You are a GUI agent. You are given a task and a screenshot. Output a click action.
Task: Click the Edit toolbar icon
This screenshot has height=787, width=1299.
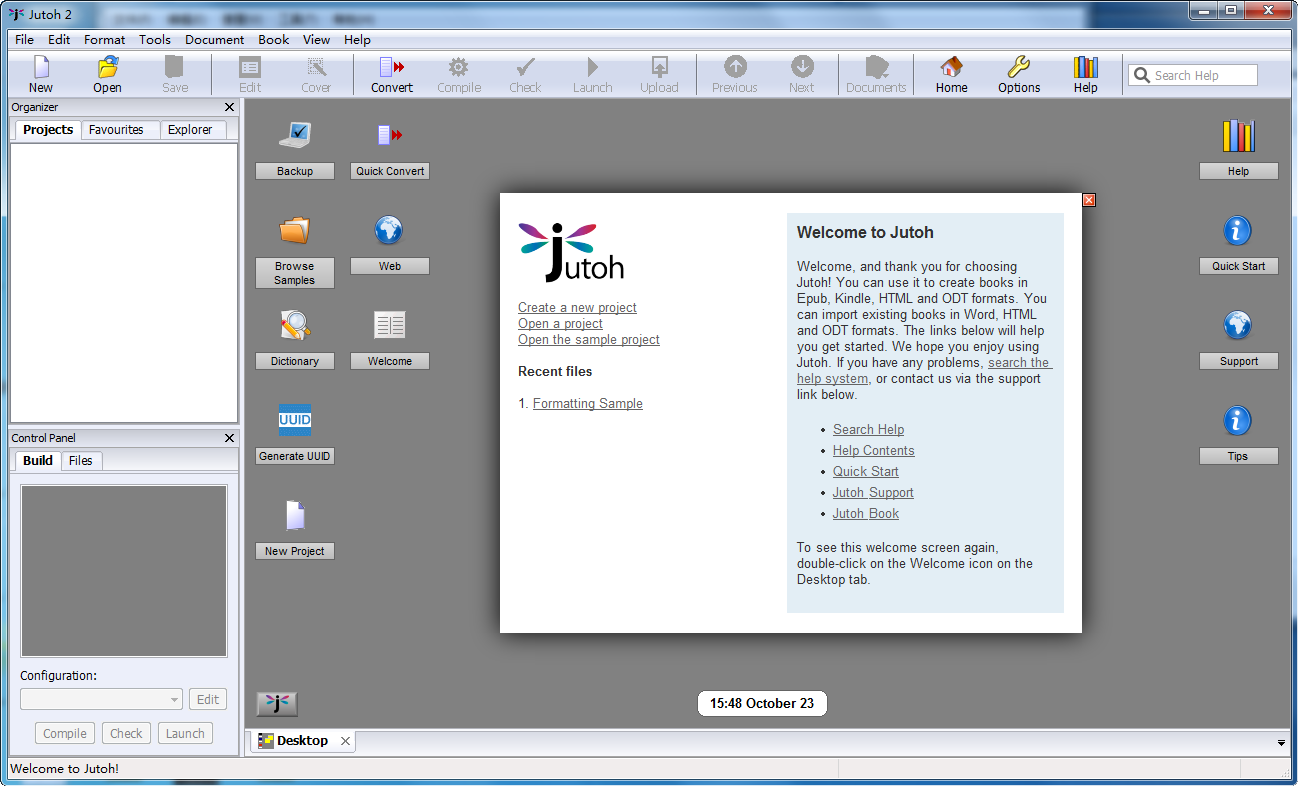coord(250,68)
